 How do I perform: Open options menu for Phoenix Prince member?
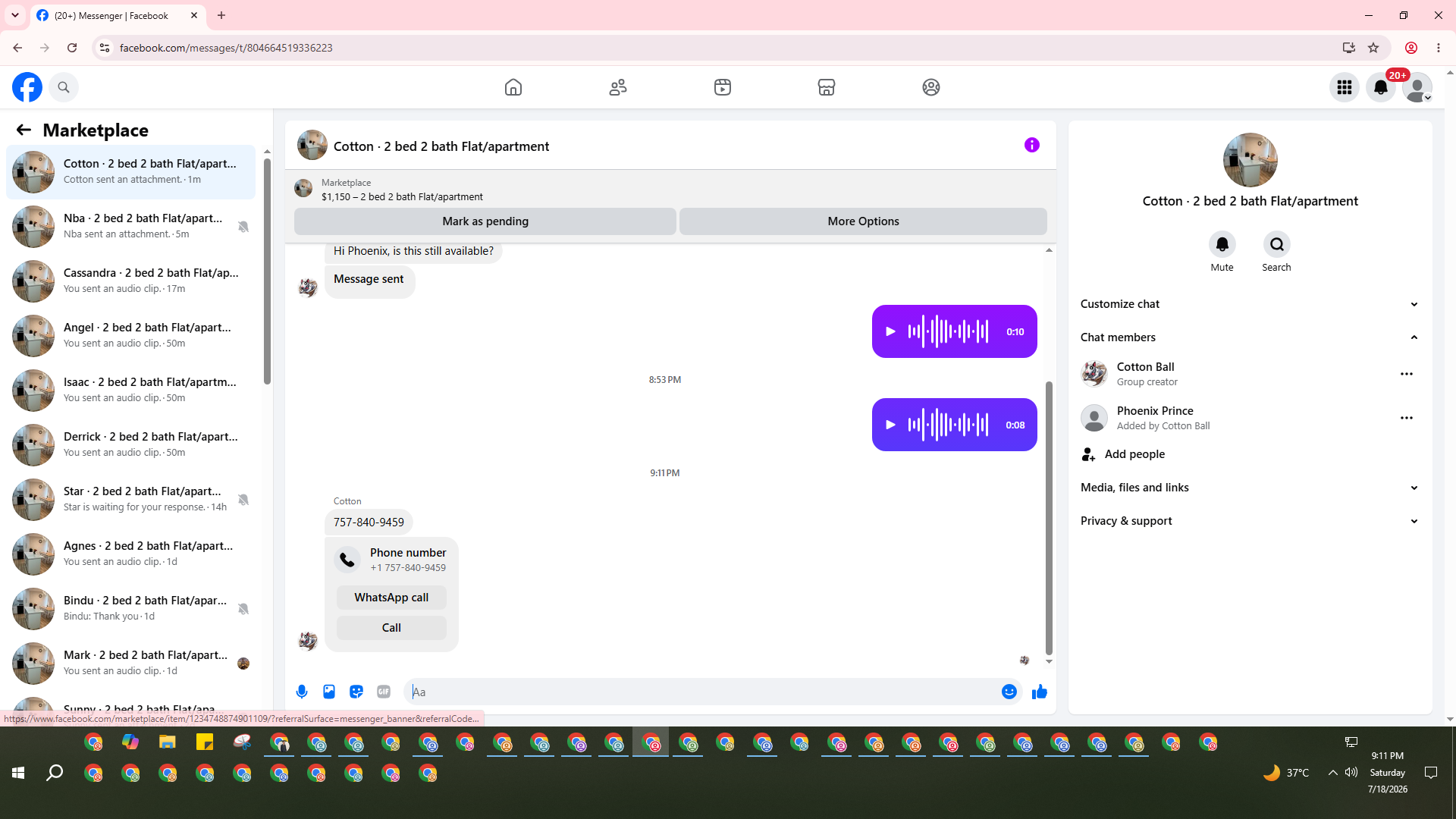[x=1407, y=418]
